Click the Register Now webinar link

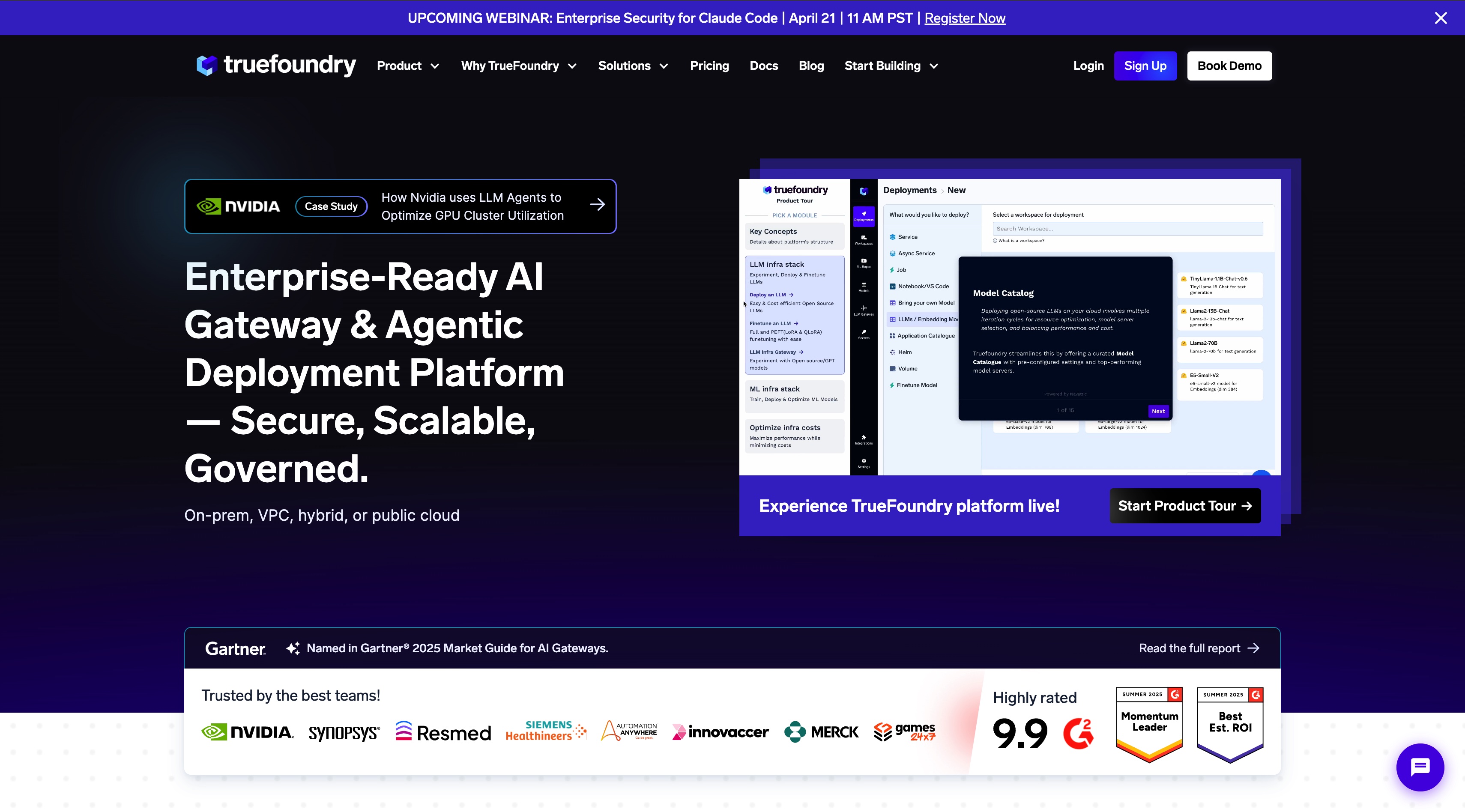965,18
